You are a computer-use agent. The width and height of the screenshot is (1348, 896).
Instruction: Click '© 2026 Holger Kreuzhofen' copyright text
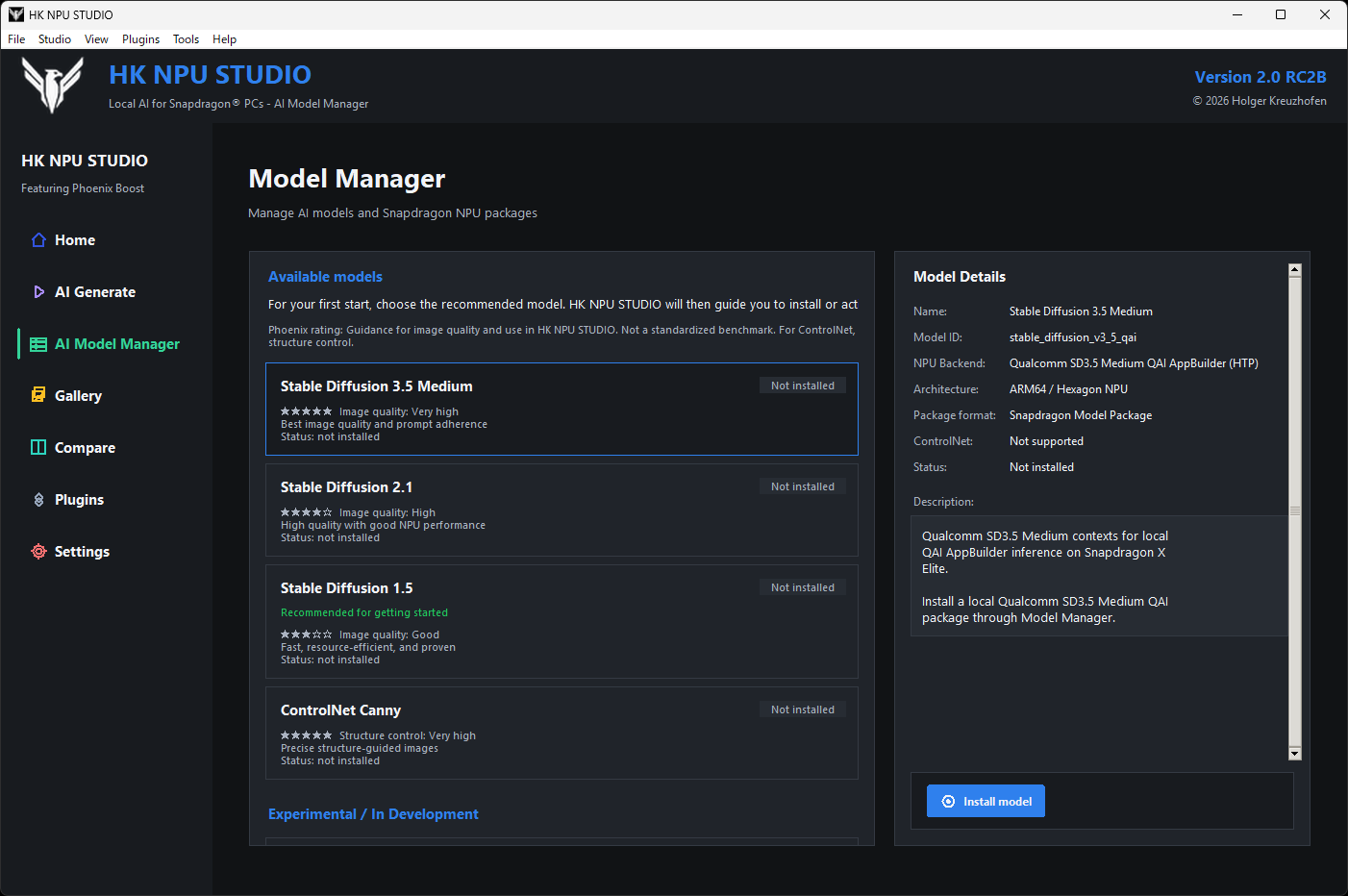tap(1260, 101)
